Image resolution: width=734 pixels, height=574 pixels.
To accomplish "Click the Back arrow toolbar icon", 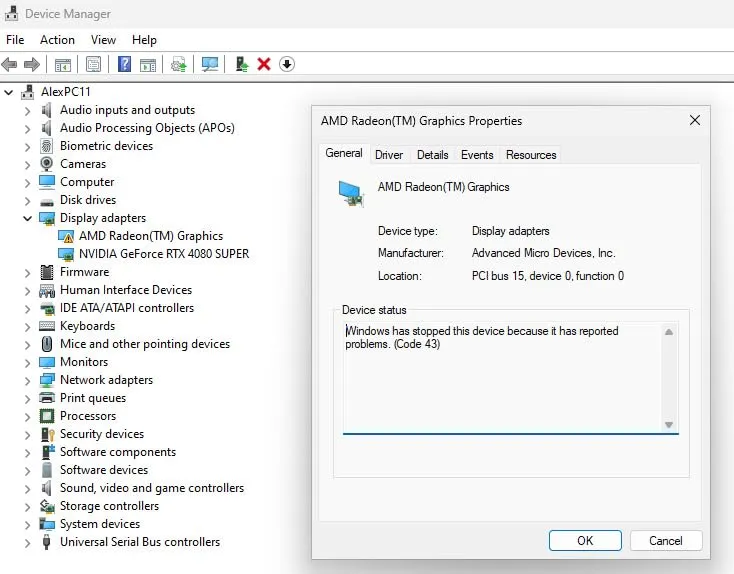I will pyautogui.click(x=9, y=64).
